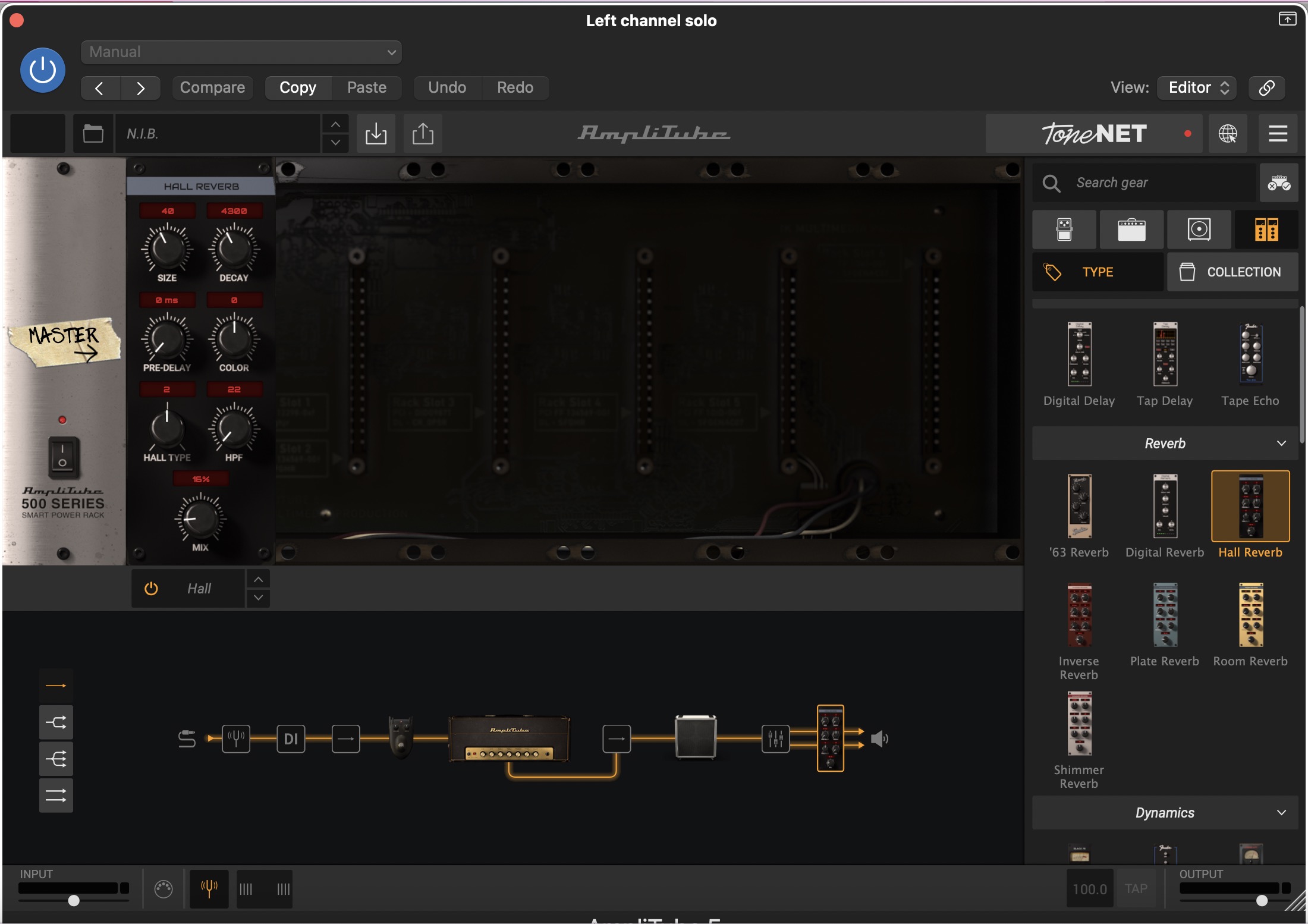Click the HALL TYPE knob
1308x924 pixels.
pyautogui.click(x=167, y=429)
